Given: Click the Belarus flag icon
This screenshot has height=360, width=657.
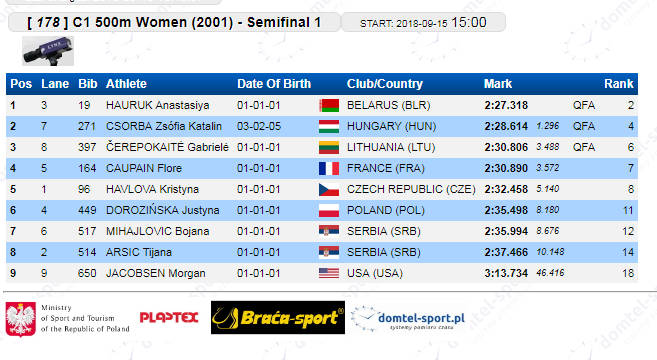Looking at the screenshot, I should click(x=329, y=105).
